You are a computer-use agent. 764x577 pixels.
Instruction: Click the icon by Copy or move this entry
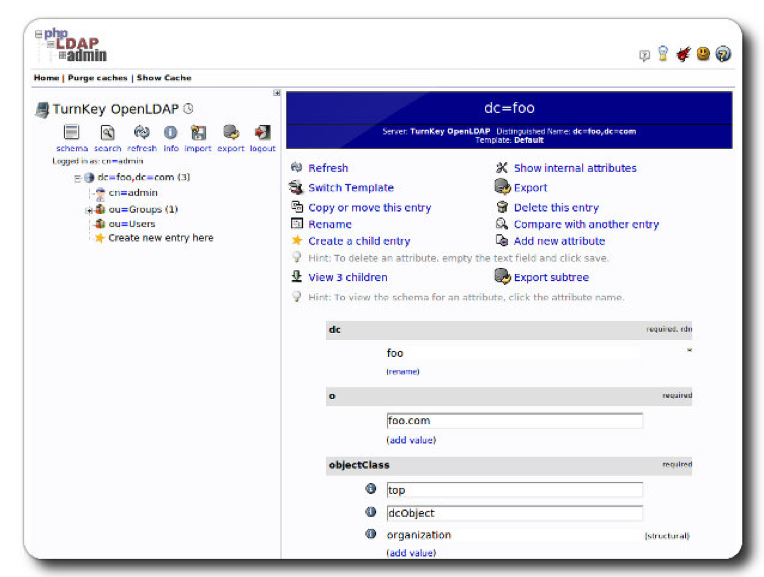coord(297,207)
